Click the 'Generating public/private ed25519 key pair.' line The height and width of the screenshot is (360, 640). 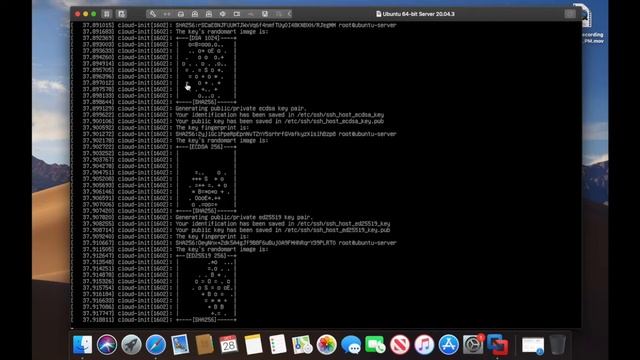click(x=244, y=217)
